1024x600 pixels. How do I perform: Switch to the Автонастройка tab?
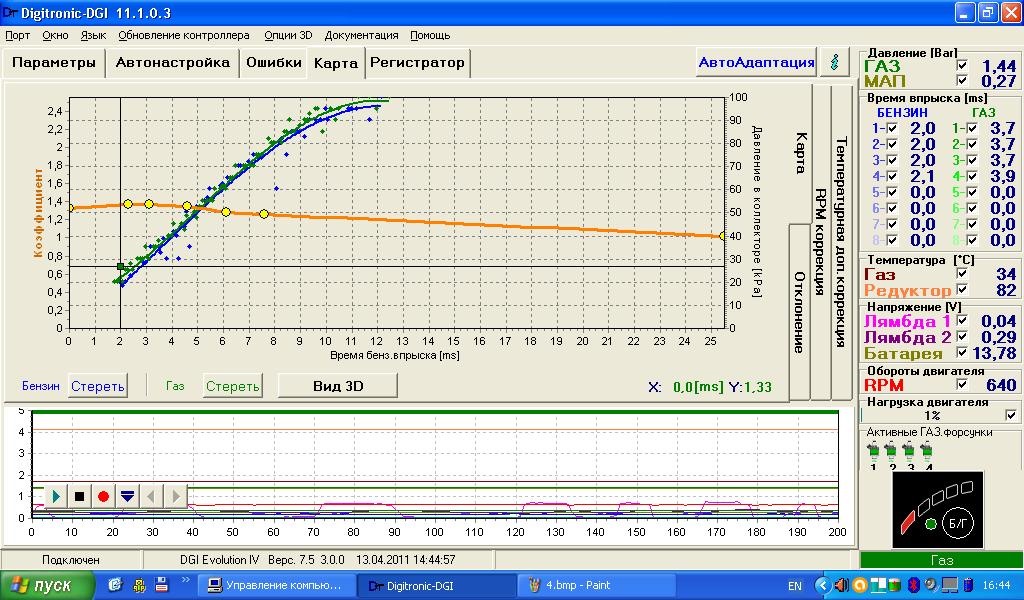tap(172, 63)
